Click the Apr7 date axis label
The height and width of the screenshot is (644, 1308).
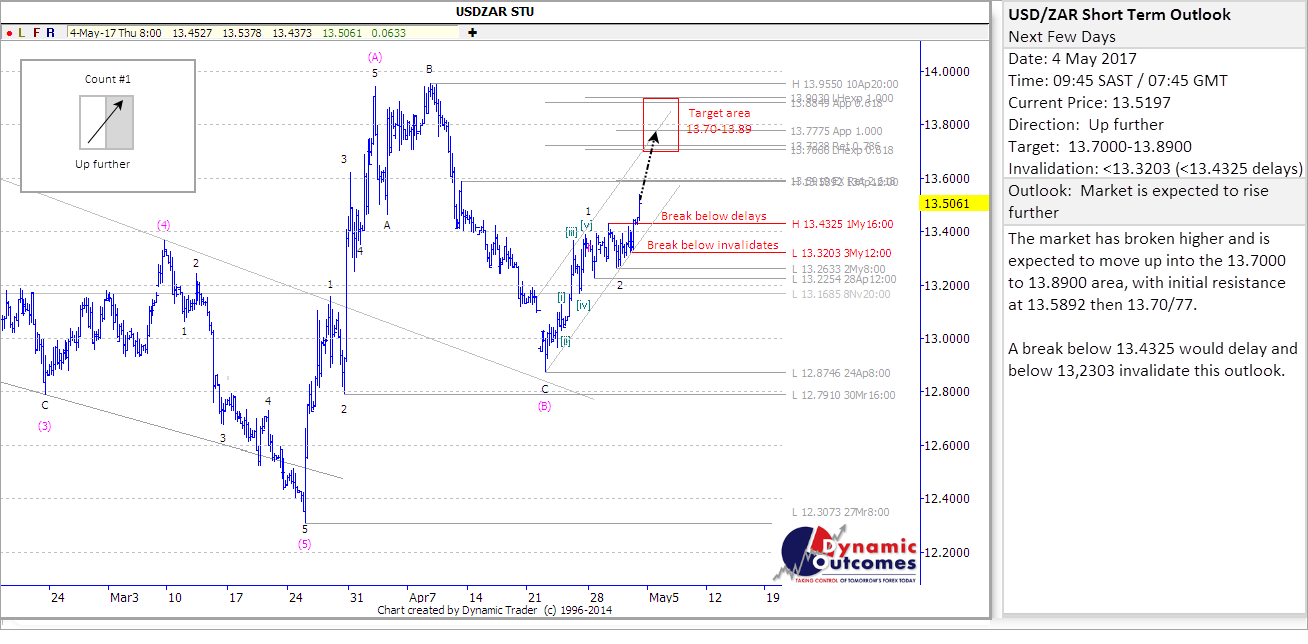point(422,597)
